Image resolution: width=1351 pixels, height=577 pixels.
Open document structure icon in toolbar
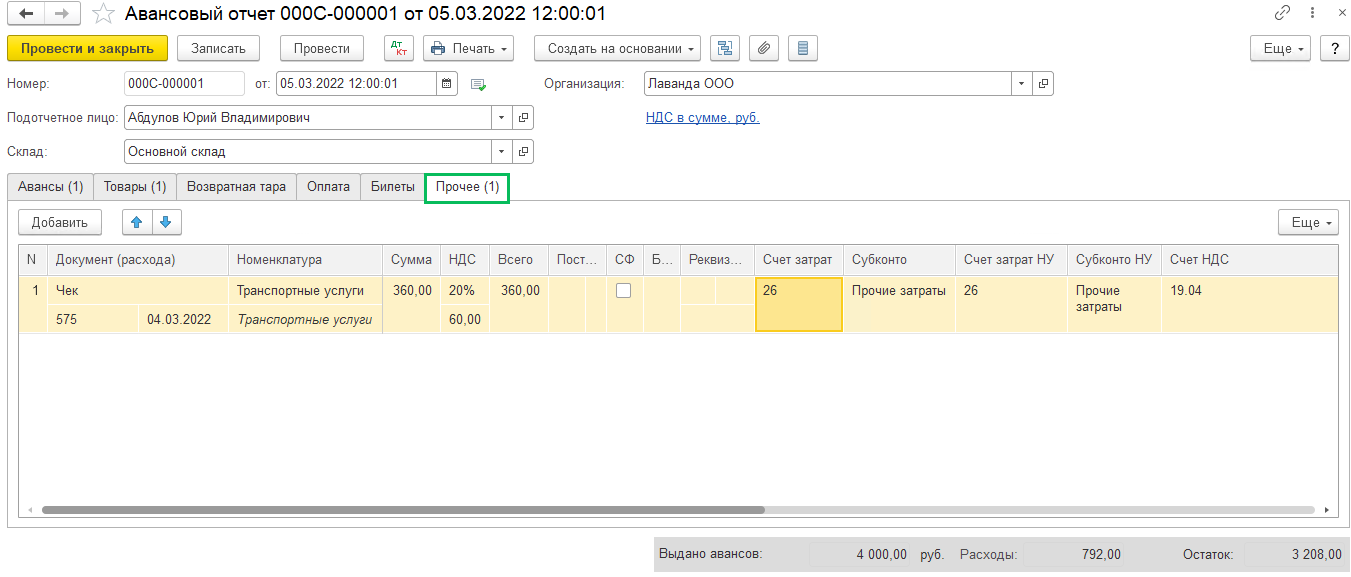(x=725, y=48)
